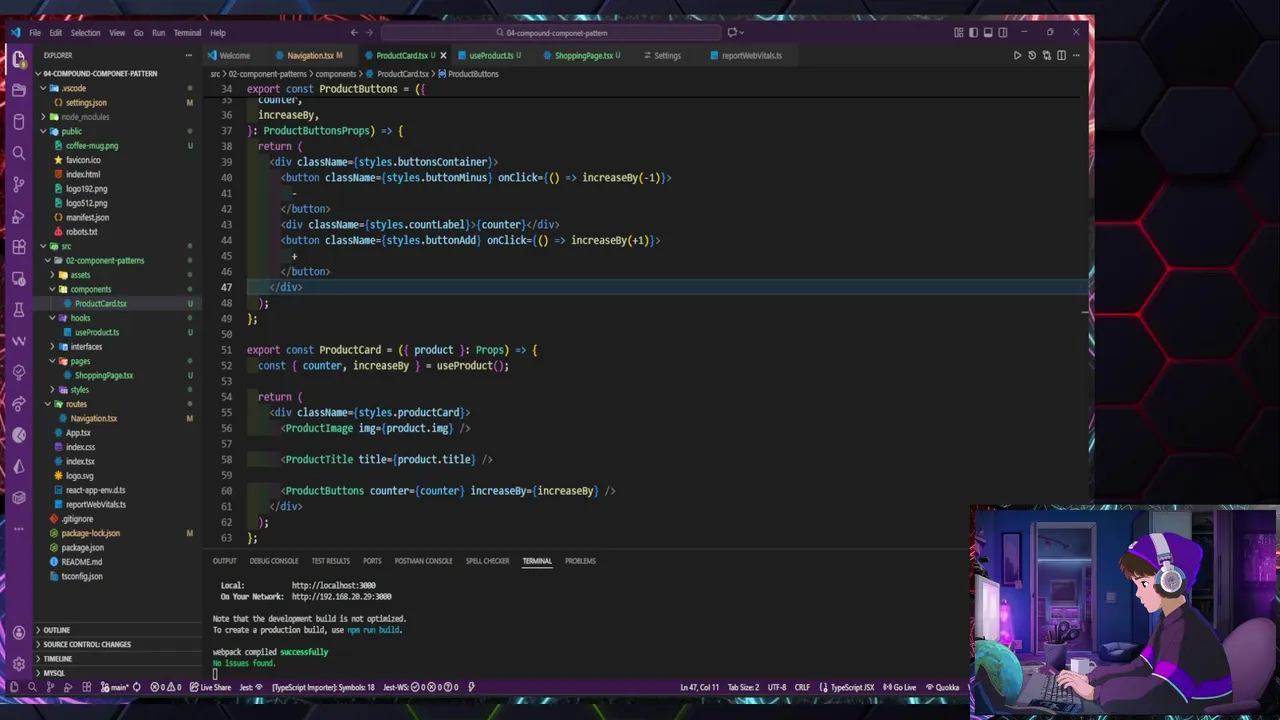Click the command center search box
Image resolution: width=1280 pixels, height=720 pixels.
550,33
